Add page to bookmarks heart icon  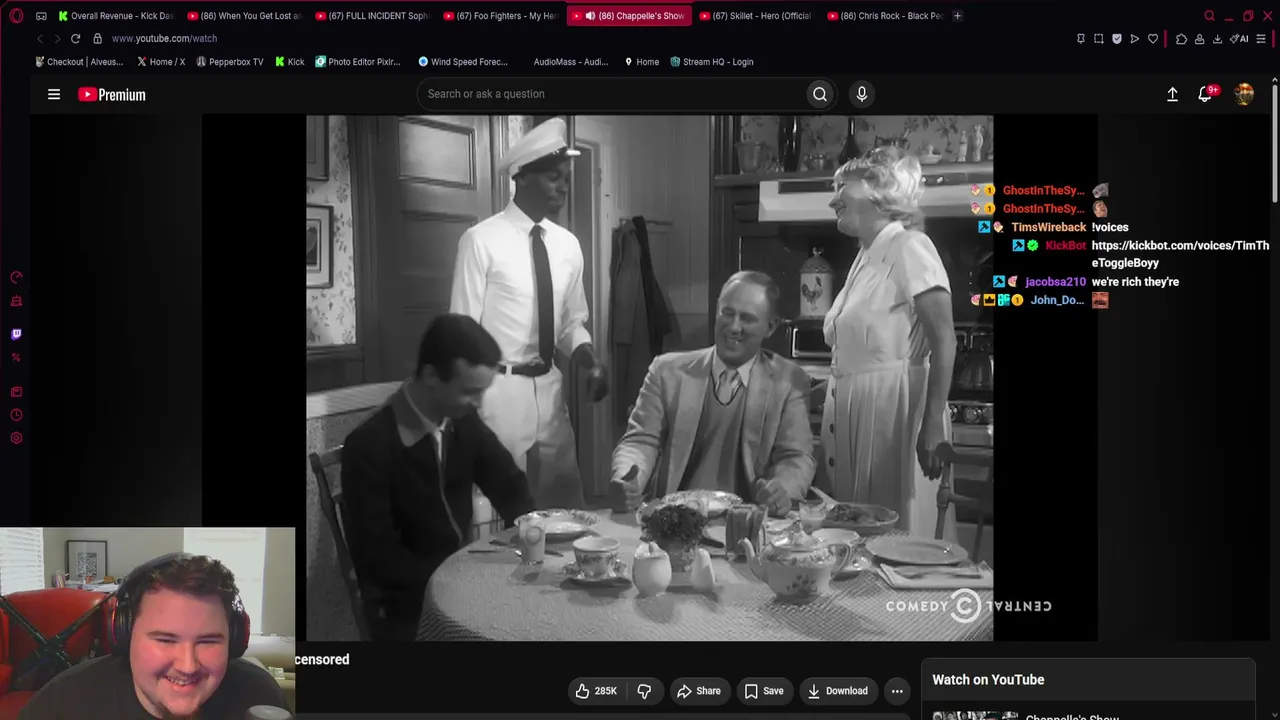tap(1152, 39)
